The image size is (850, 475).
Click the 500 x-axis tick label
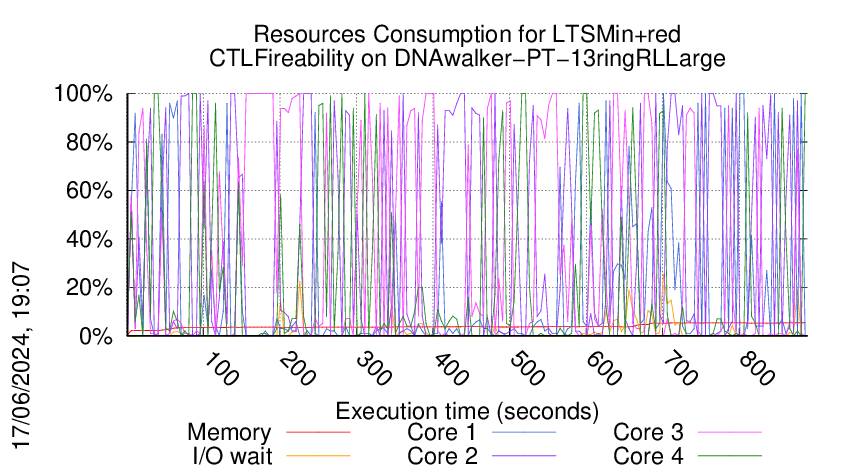pyautogui.click(x=527, y=369)
